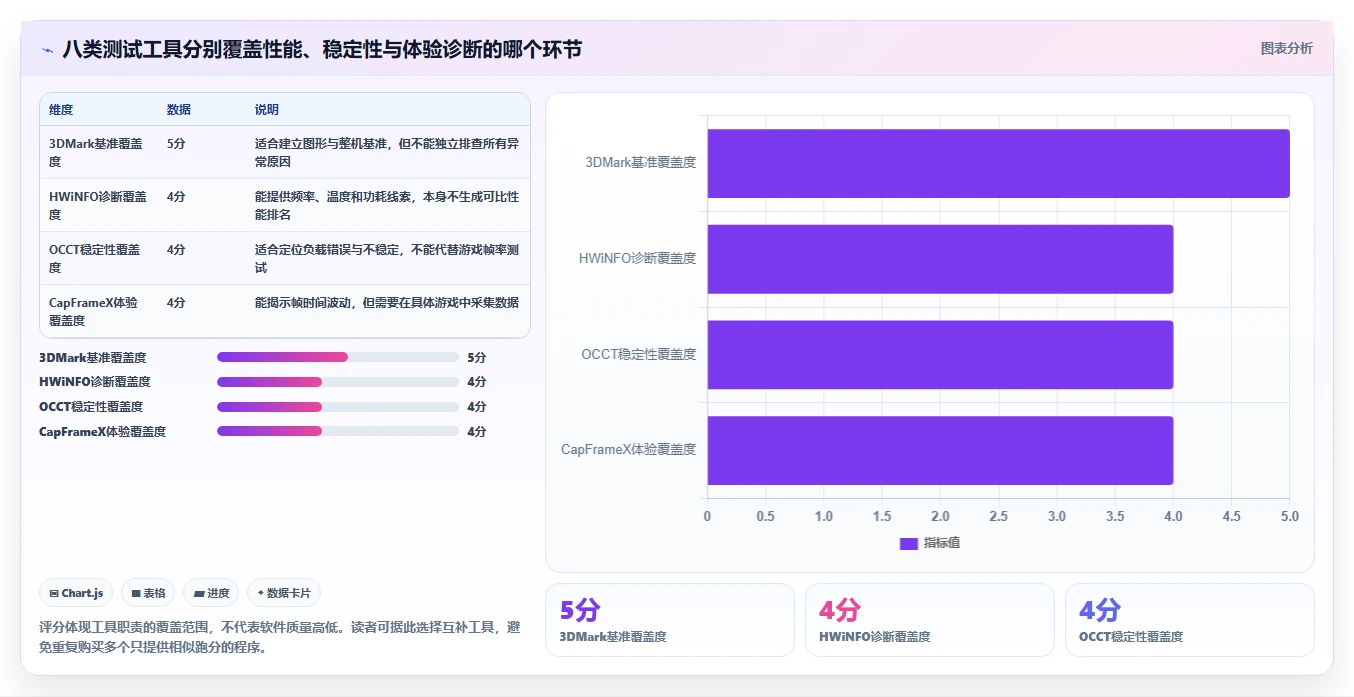Open the 4分 HWiNFO诊断覆盖度 data card
This screenshot has height=697, width=1354.
tap(930, 620)
